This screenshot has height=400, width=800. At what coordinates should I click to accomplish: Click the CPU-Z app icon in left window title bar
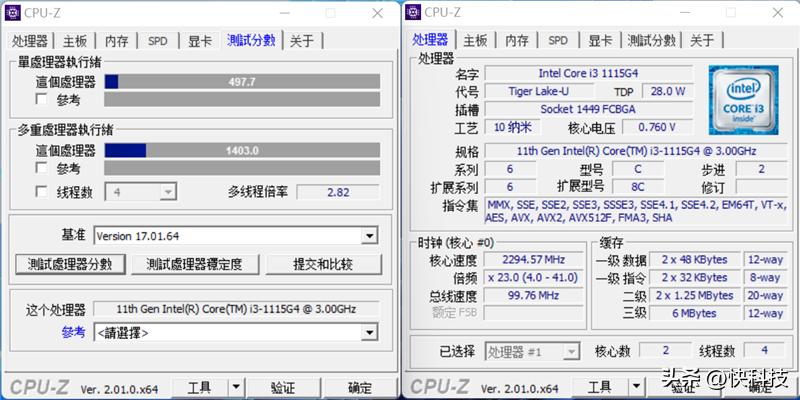coord(13,13)
